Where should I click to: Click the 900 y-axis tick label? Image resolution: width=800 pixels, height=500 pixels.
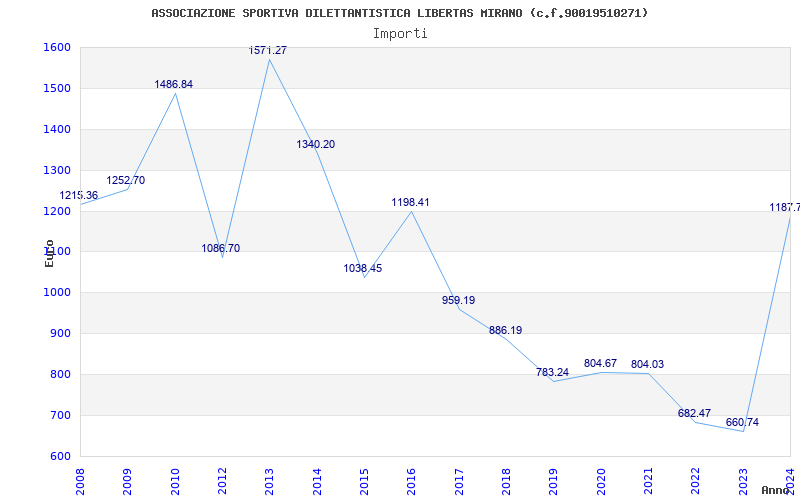pyautogui.click(x=60, y=333)
